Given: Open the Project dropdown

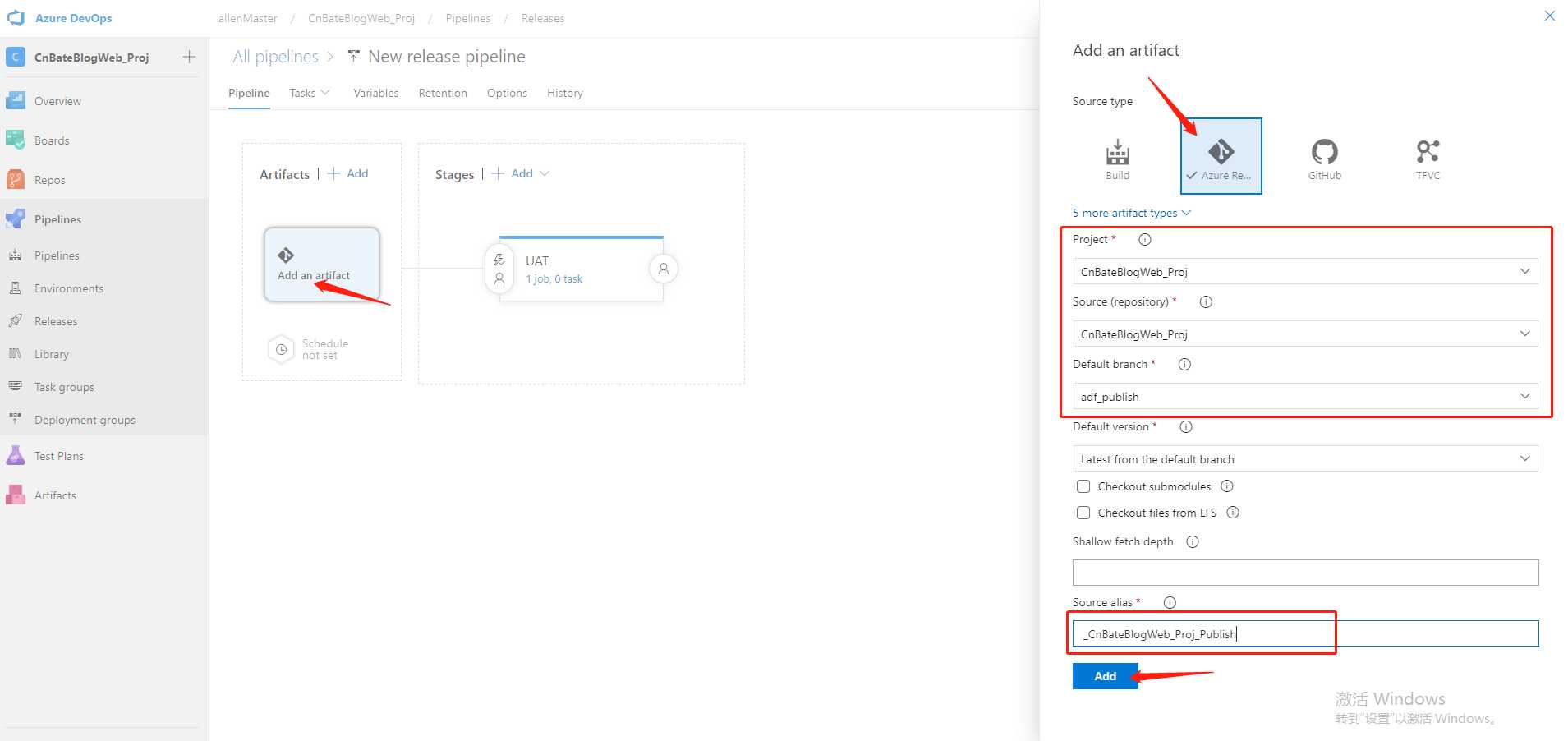Looking at the screenshot, I should (1305, 271).
